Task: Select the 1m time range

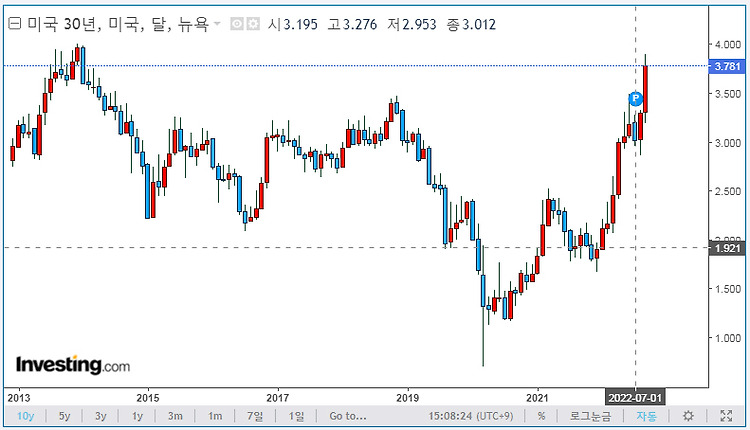Action: 215,416
